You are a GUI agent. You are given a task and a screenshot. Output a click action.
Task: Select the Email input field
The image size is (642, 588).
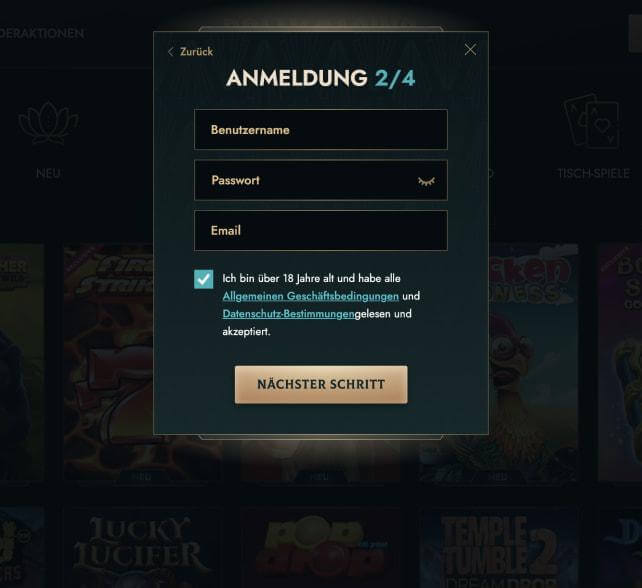pos(321,231)
